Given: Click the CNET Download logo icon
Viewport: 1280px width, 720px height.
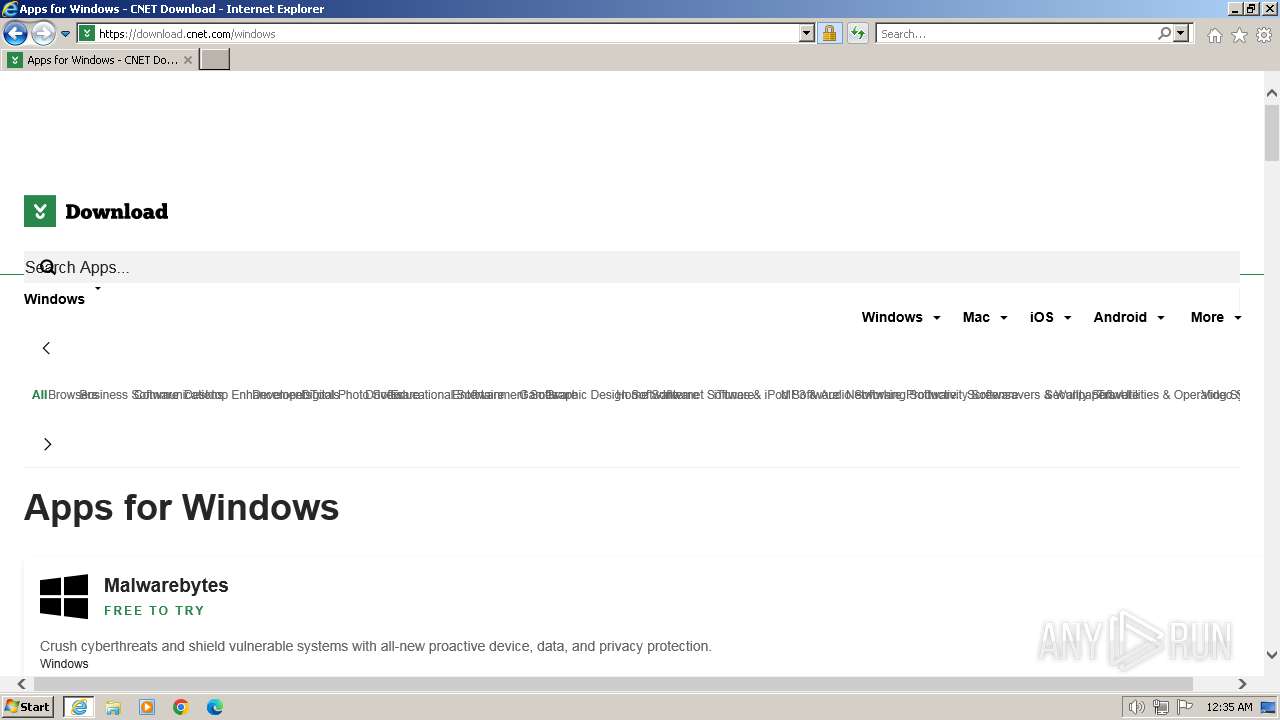Looking at the screenshot, I should (40, 211).
